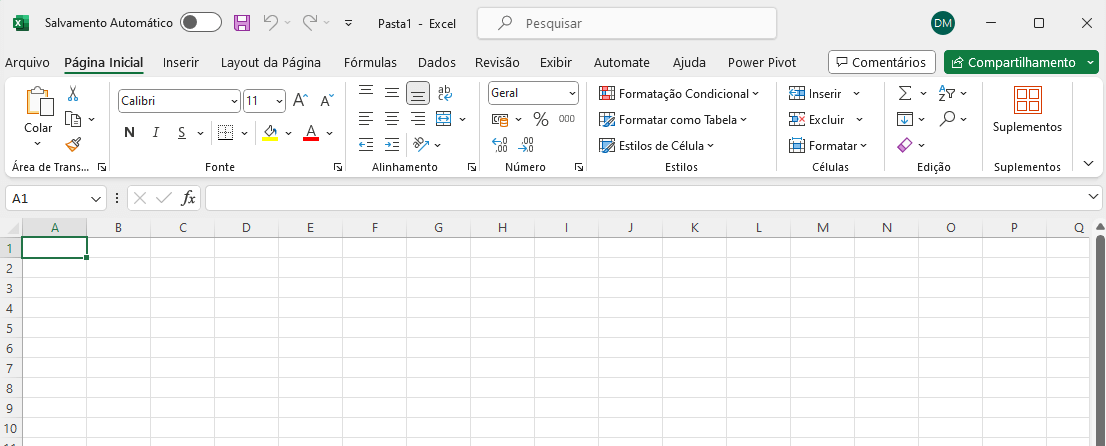Toggle Center horizontal alignment
The image size is (1106, 446).
tap(391, 119)
